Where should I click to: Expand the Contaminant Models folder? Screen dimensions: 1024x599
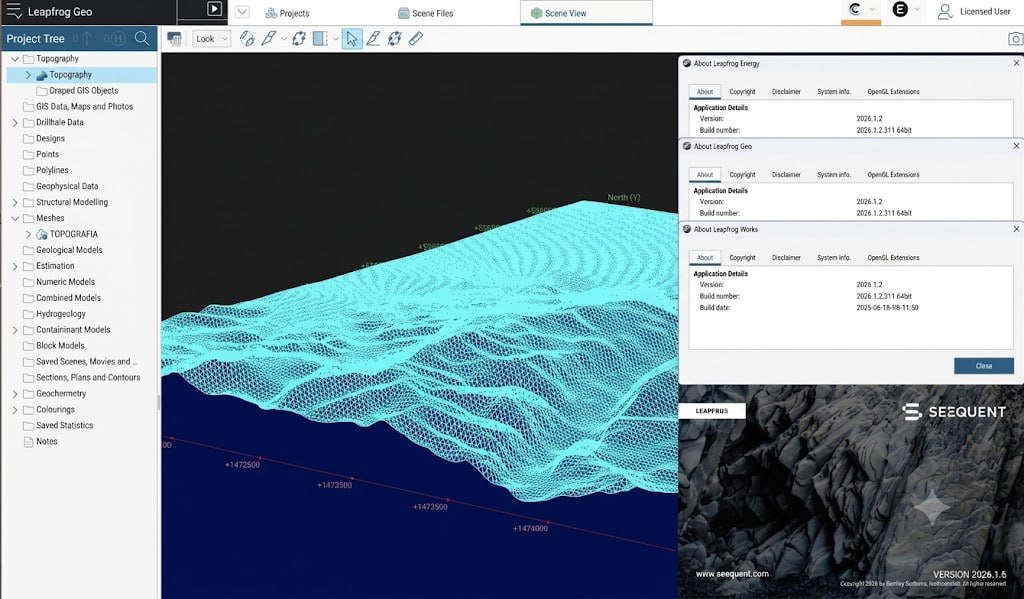pyautogui.click(x=15, y=330)
